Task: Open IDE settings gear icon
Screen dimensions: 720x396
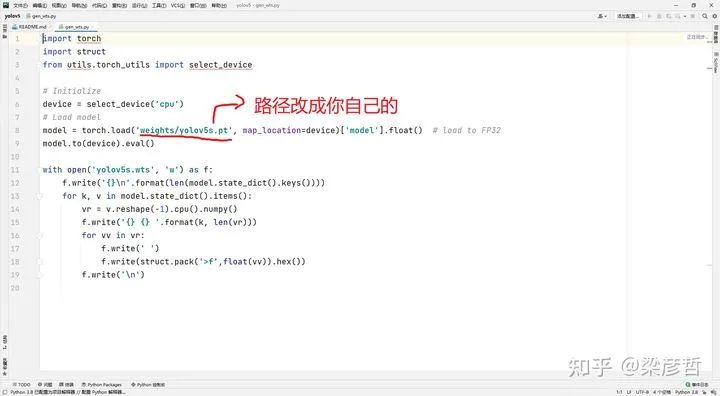Action: coord(714,16)
